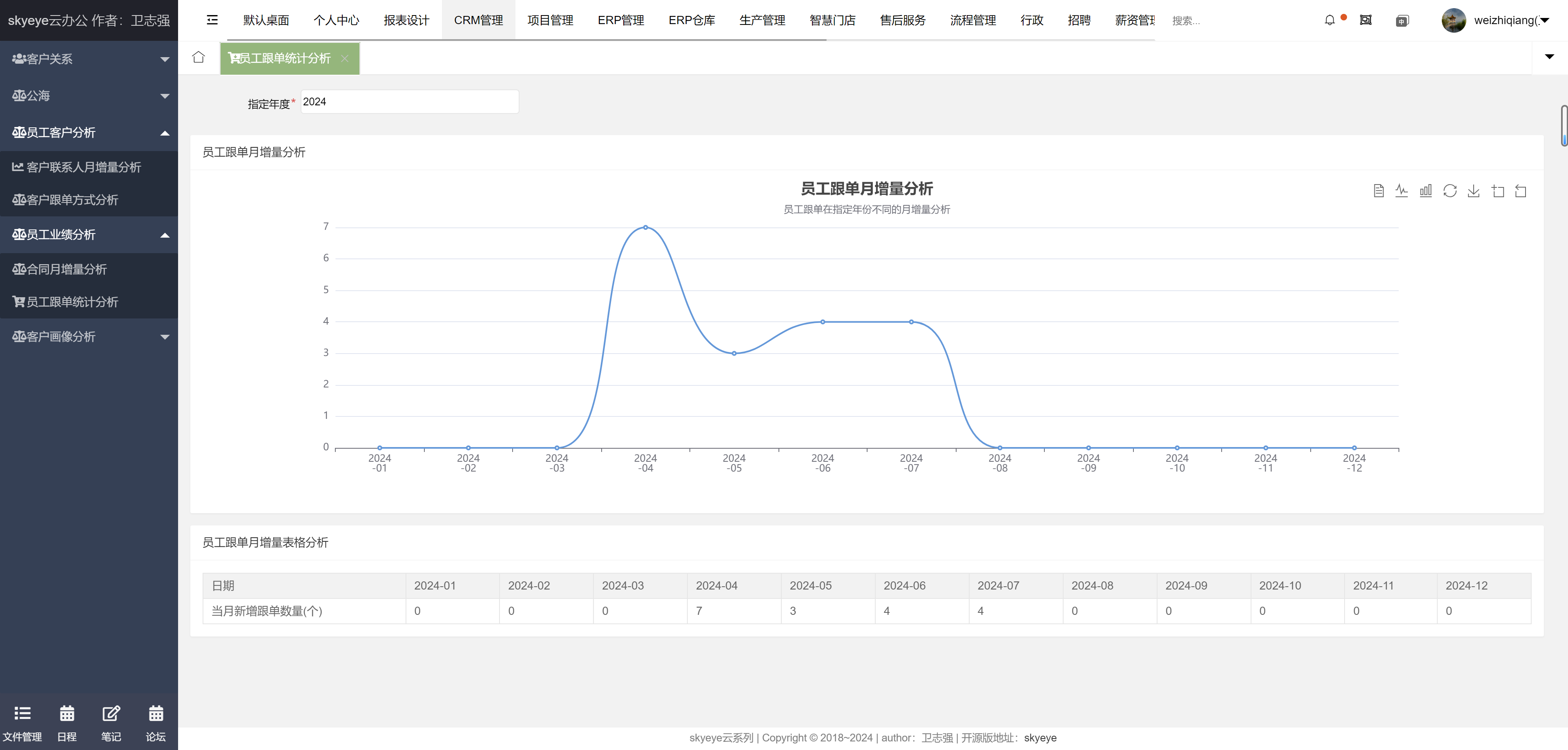Image resolution: width=1568 pixels, height=750 pixels.
Task: Open the notification bell
Action: (x=1330, y=20)
